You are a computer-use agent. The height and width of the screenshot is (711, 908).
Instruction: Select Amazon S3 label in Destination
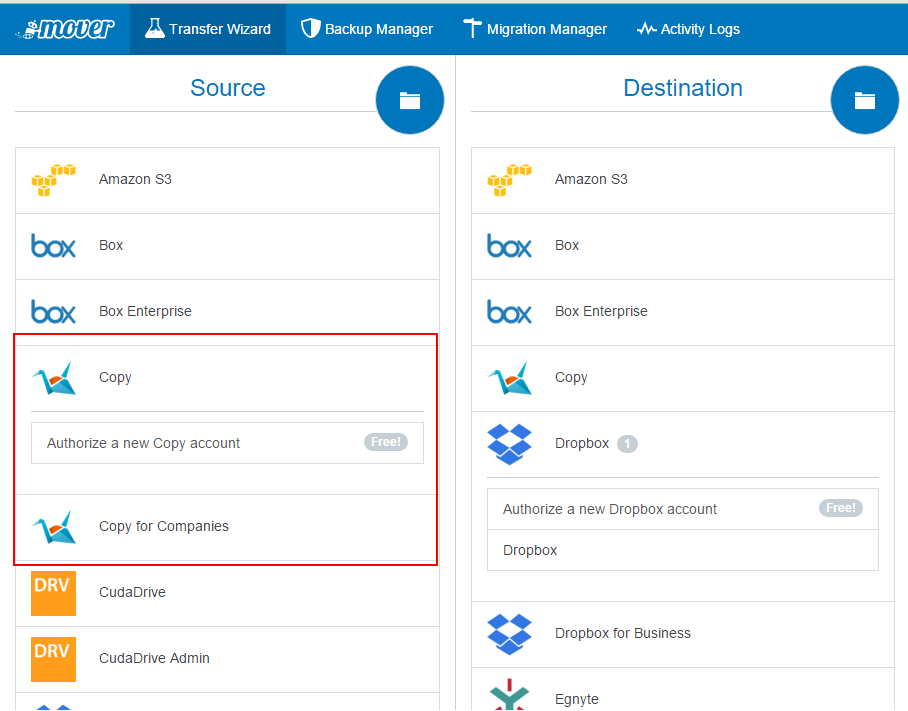point(591,179)
